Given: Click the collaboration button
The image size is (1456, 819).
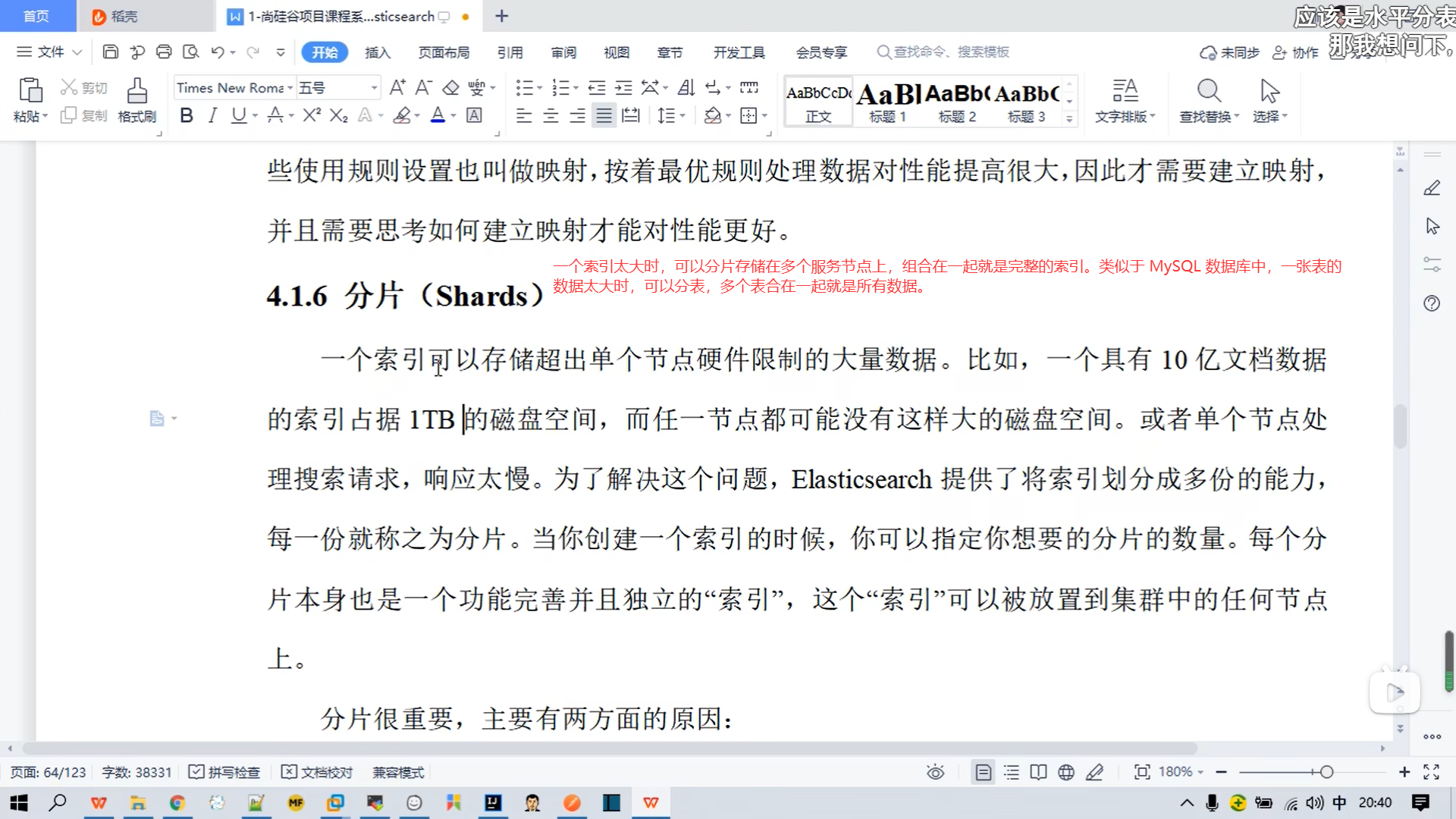Looking at the screenshot, I should [1296, 52].
